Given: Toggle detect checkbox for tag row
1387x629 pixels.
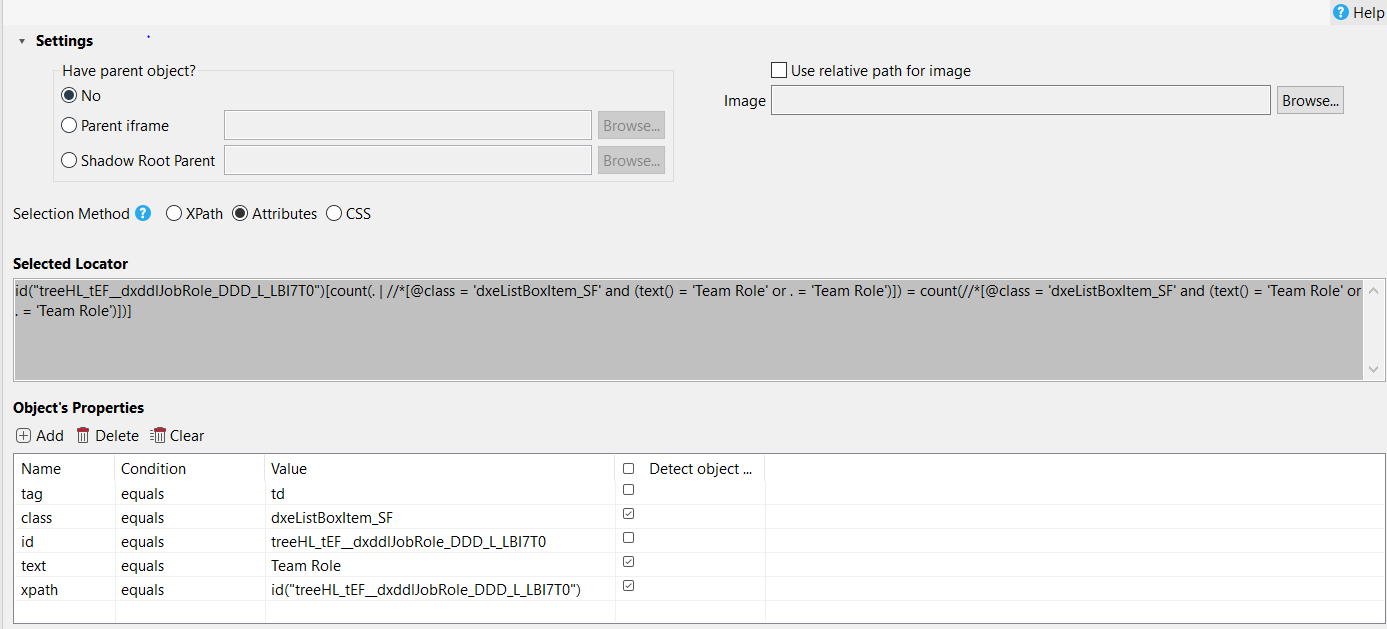Looking at the screenshot, I should [x=628, y=490].
